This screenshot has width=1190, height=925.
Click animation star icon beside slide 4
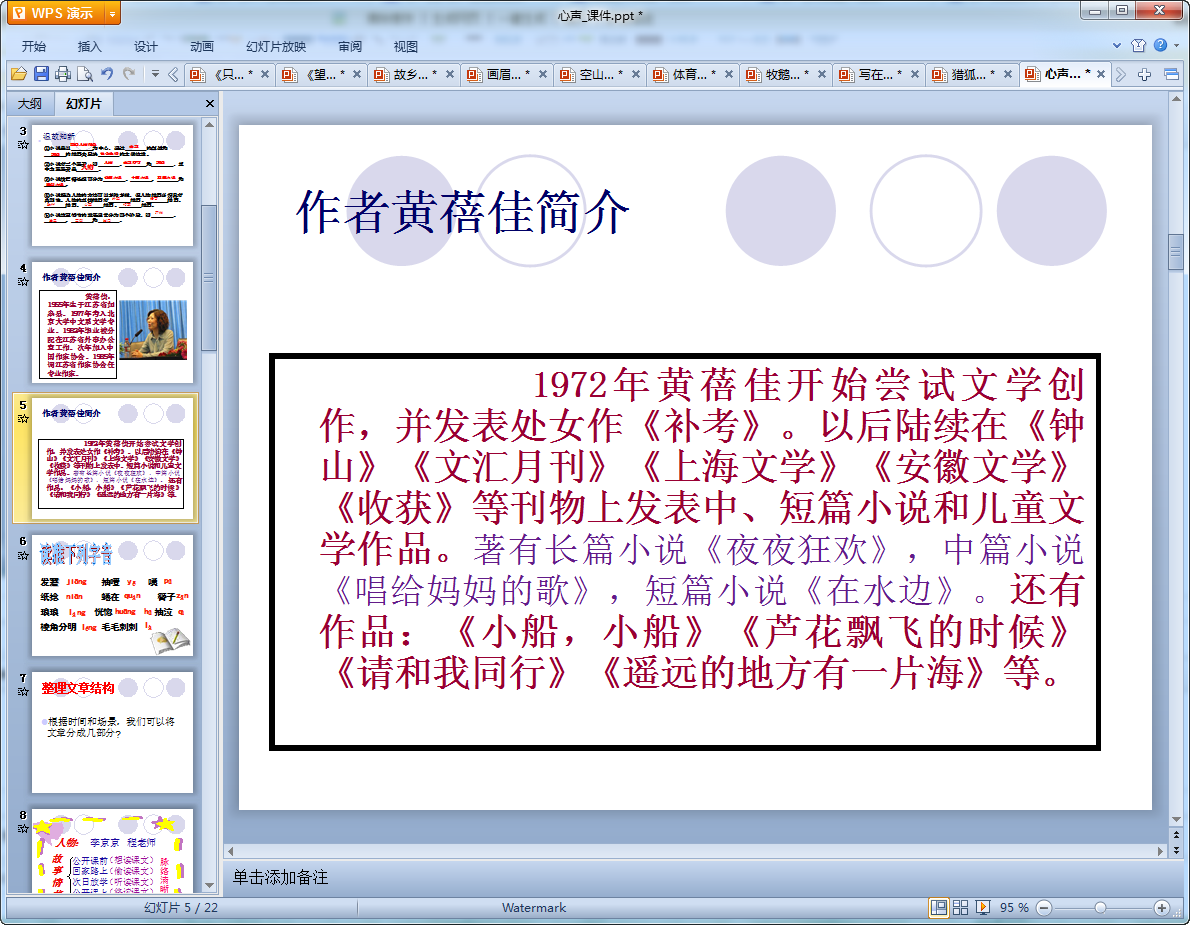(x=23, y=282)
